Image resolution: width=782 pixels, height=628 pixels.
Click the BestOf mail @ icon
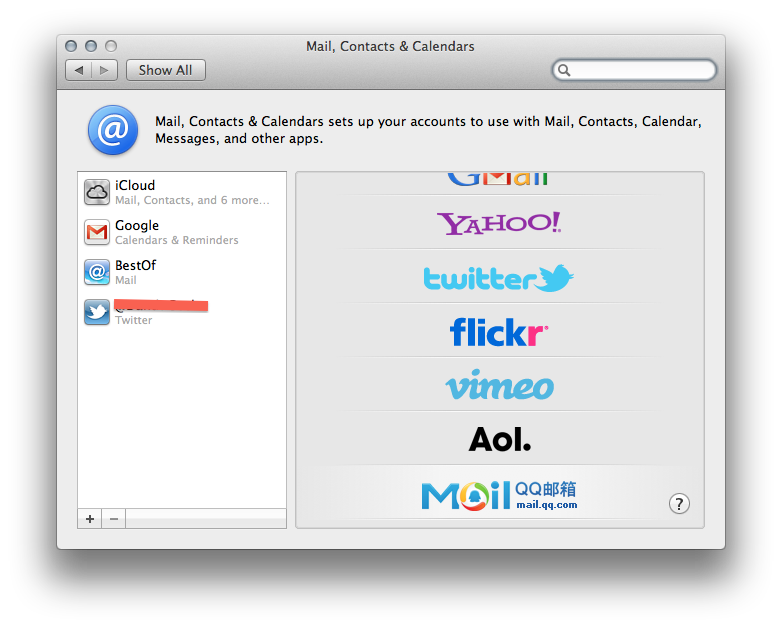97,272
